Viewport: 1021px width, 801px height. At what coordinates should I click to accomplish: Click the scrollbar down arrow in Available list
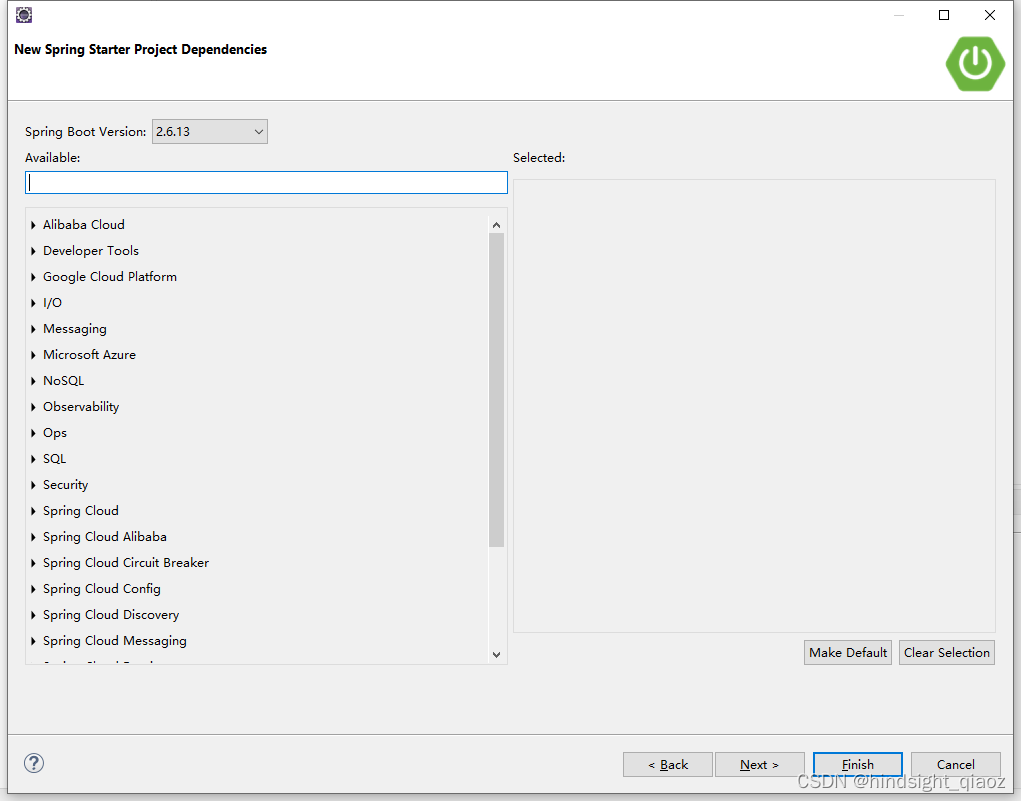(x=496, y=654)
